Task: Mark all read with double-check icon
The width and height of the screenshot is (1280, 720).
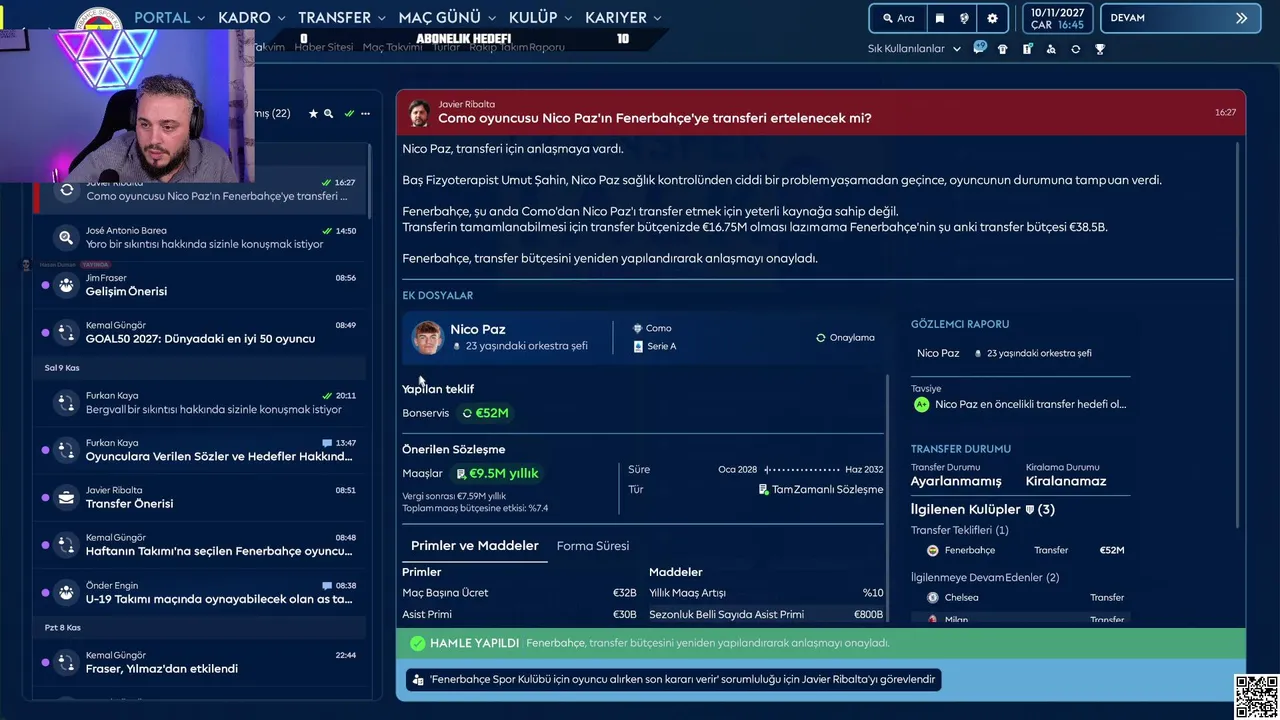Action: [x=349, y=114]
